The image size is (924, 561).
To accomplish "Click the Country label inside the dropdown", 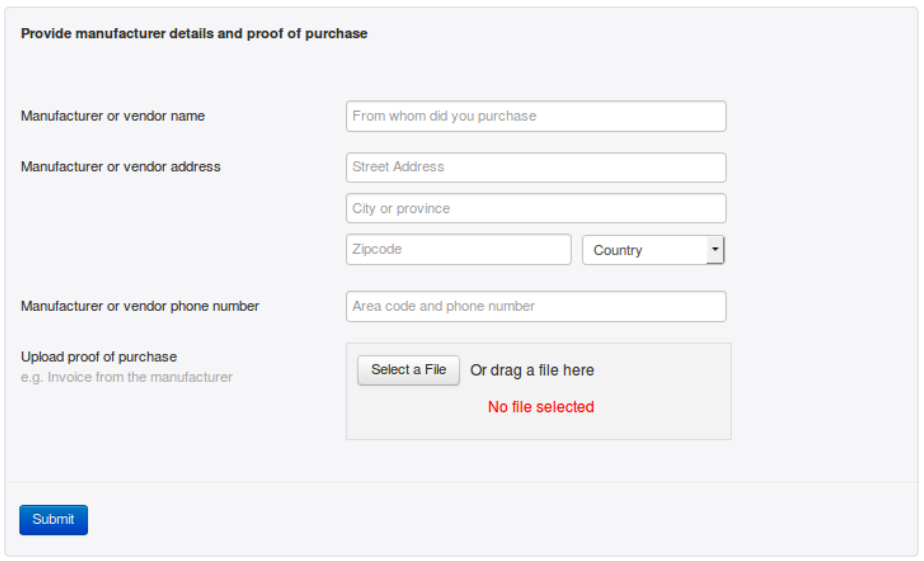I will [618, 251].
